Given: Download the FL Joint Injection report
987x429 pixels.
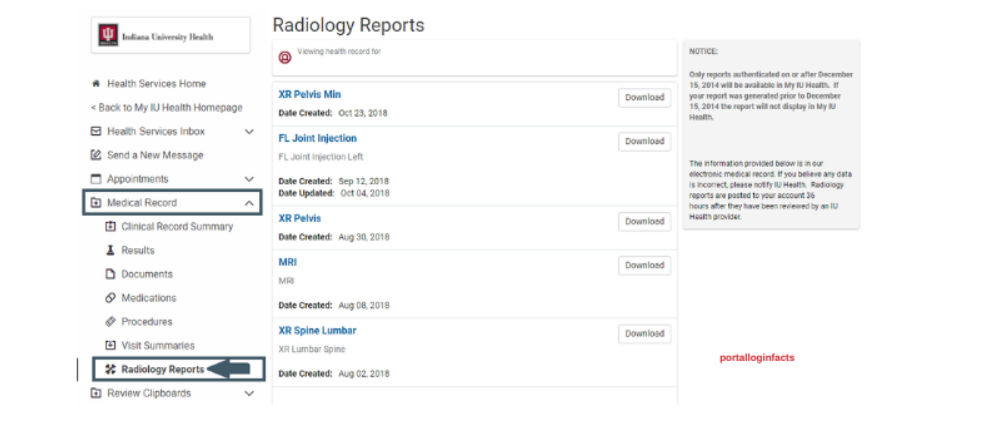Looking at the screenshot, I should point(645,142).
